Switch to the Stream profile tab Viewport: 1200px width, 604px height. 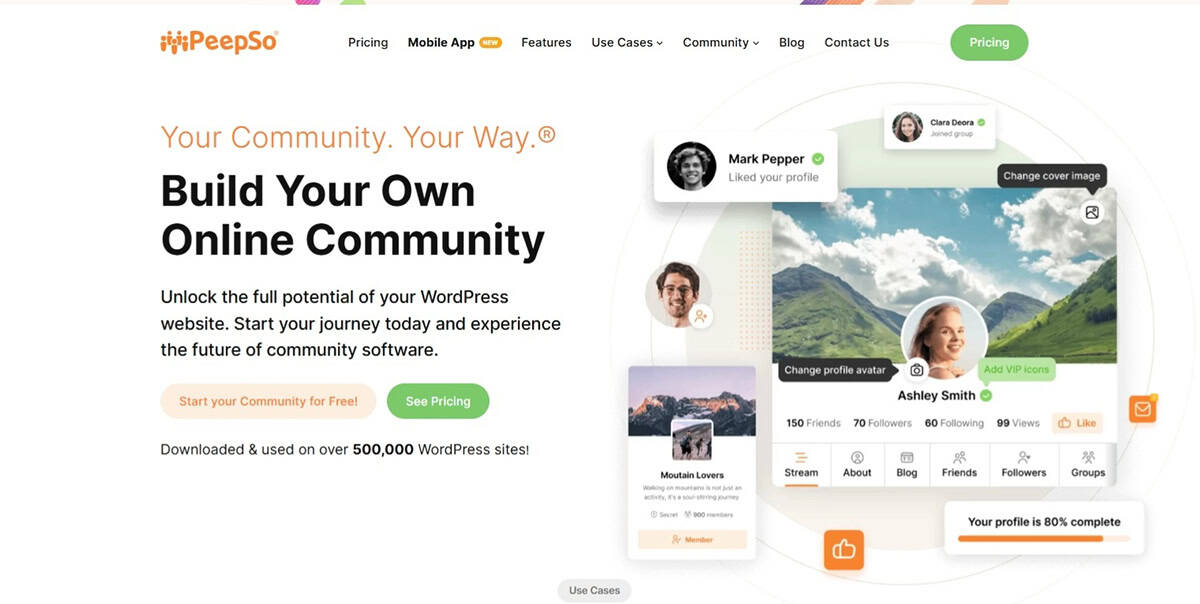tap(801, 464)
